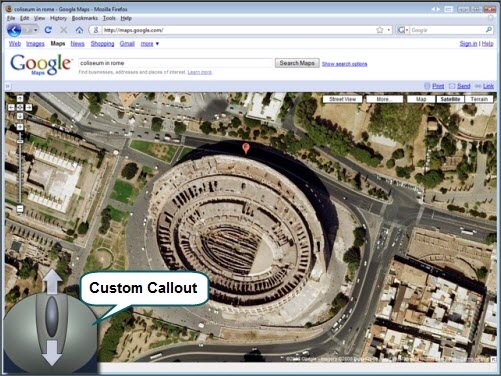Pan the map up with arrow control
501x376 pixels.
click(20, 99)
